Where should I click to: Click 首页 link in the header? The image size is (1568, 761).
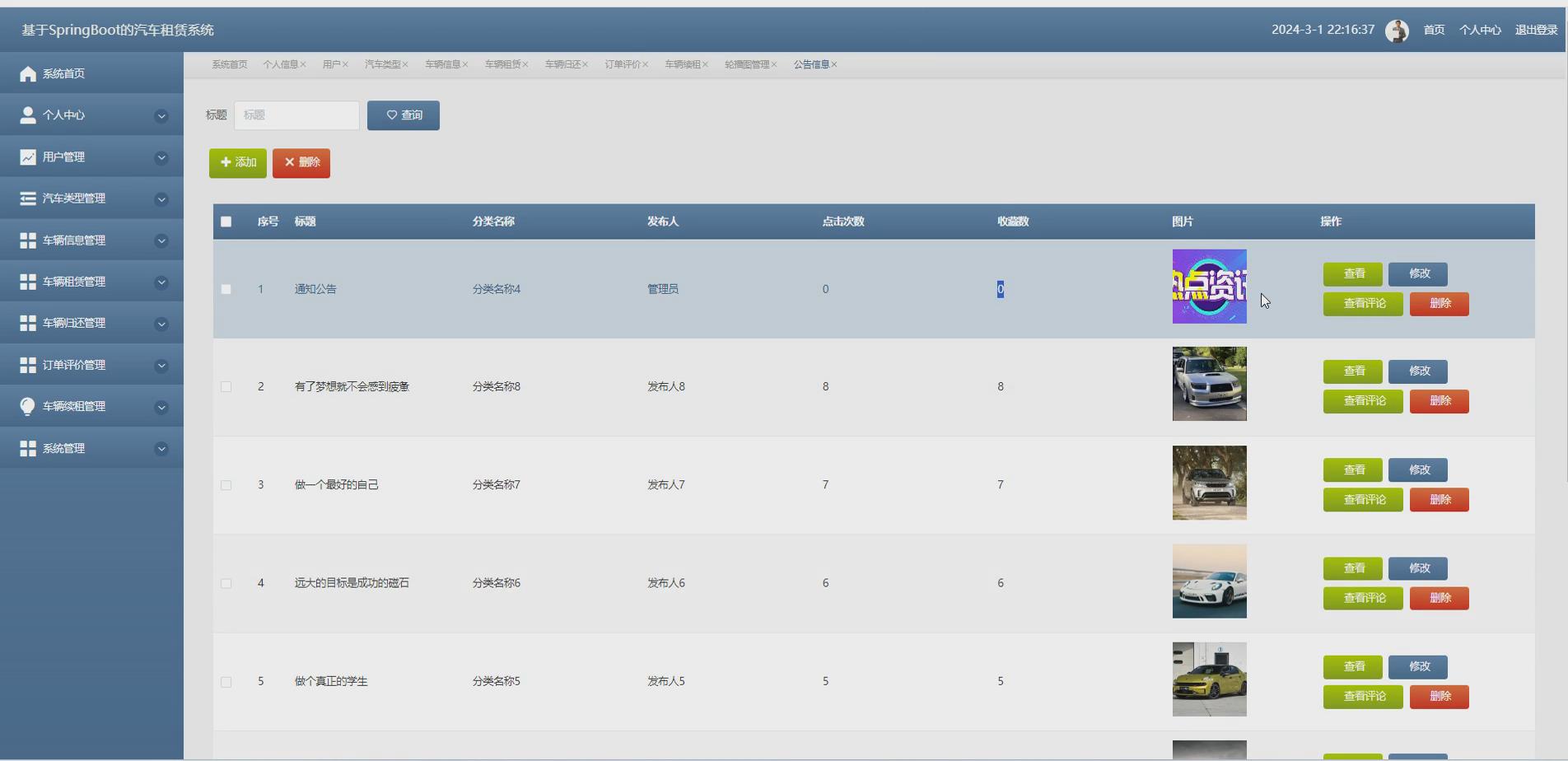coord(1434,30)
